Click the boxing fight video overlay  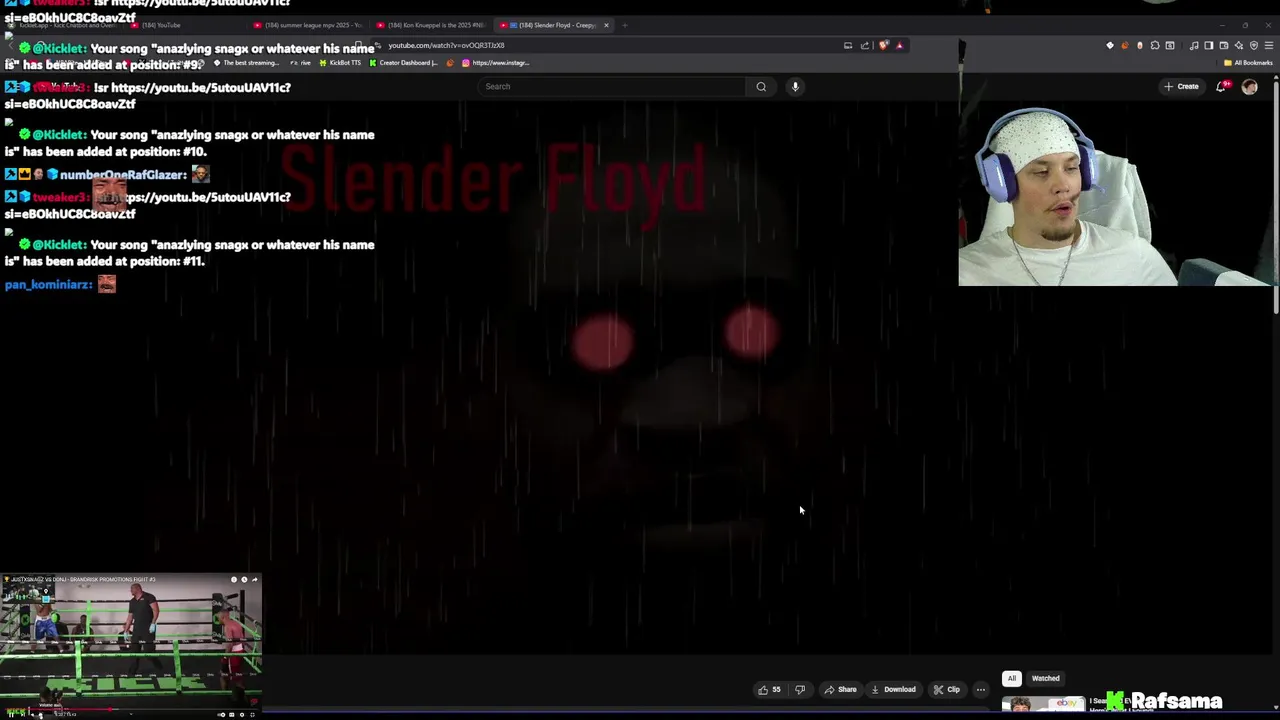[131, 646]
